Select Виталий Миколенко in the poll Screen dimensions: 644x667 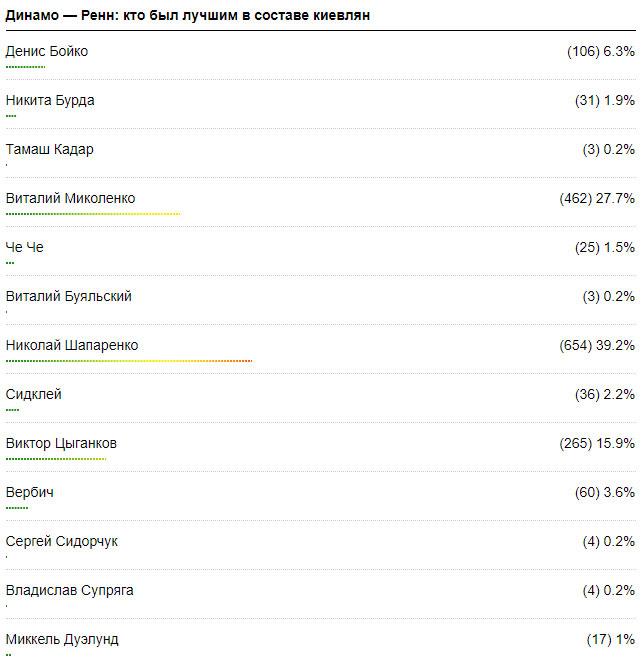70,198
